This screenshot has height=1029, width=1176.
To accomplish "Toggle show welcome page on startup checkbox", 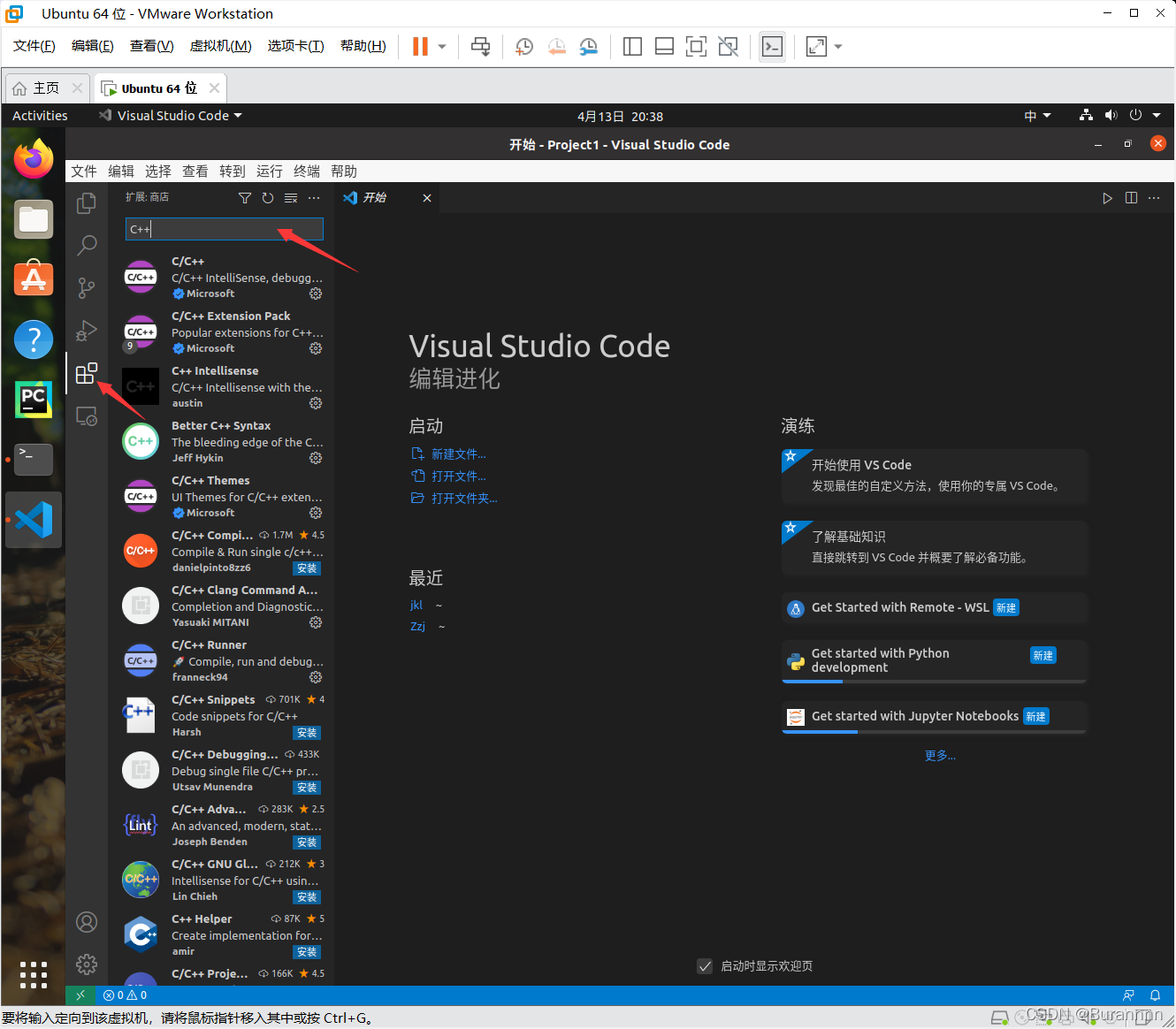I will click(705, 966).
